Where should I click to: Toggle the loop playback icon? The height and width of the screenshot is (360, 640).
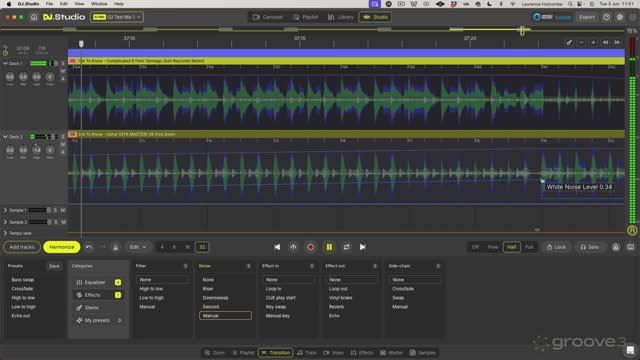point(347,247)
